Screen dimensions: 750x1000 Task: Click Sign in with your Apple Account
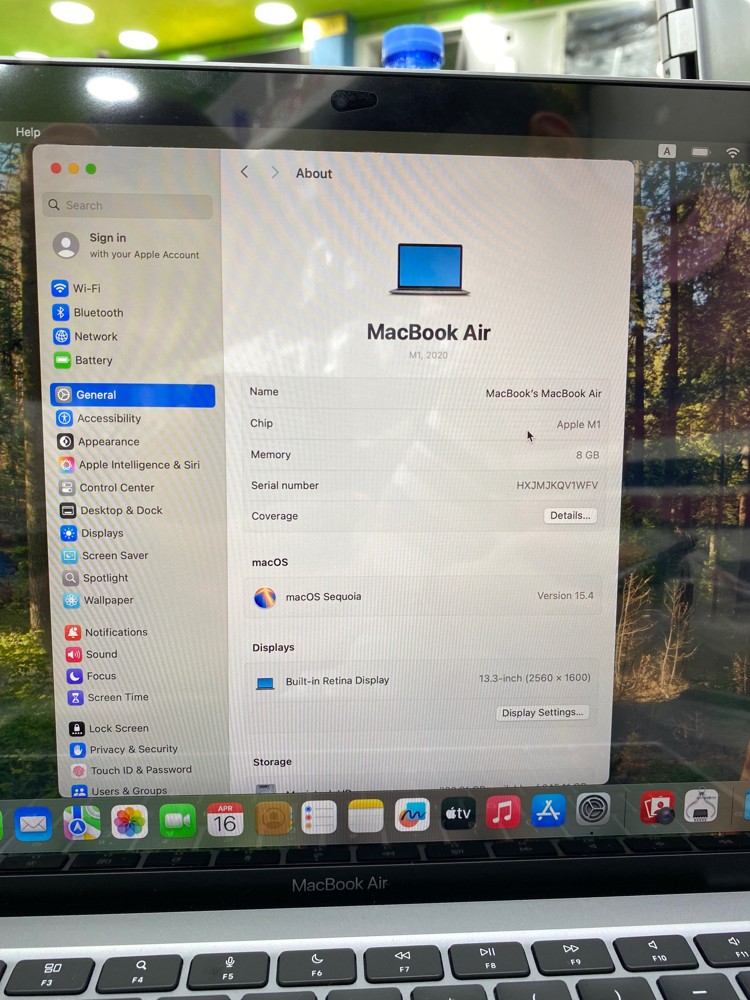click(126, 246)
